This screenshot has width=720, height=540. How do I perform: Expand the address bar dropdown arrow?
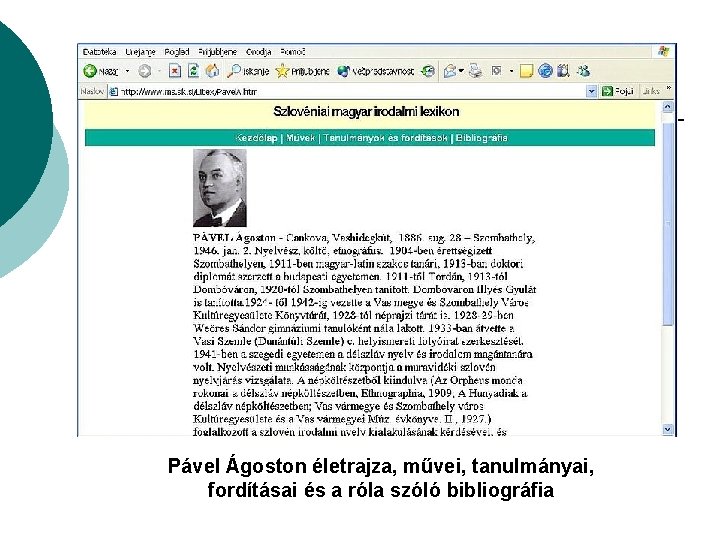[591, 92]
